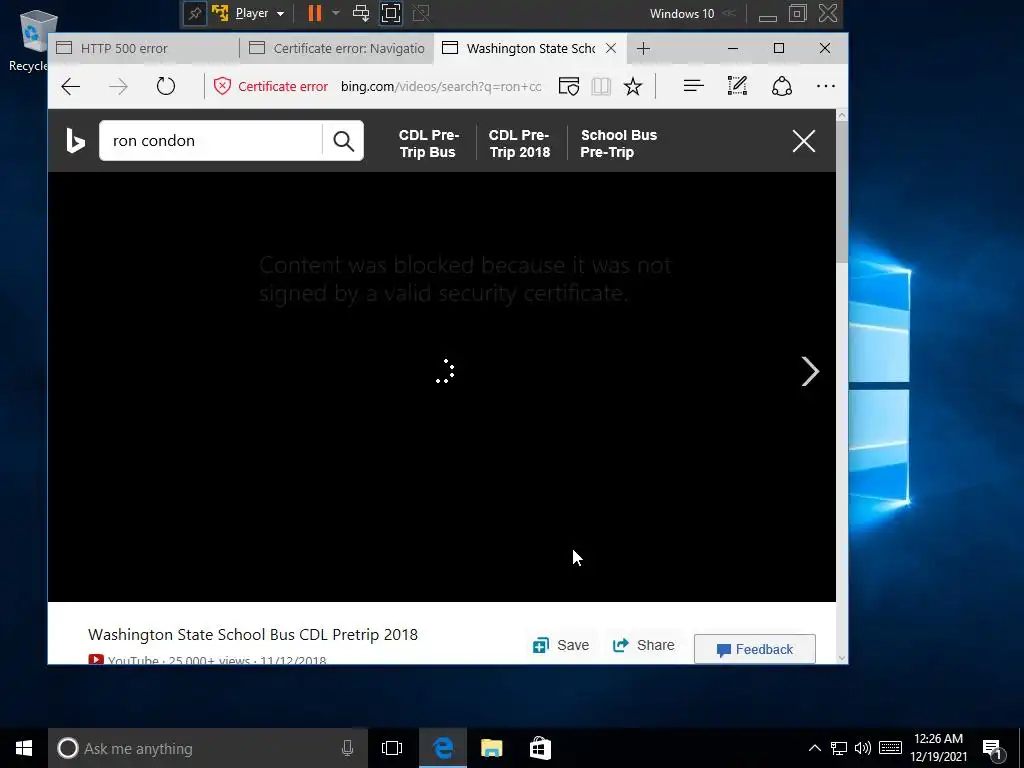Click the Bing logo
This screenshot has width=1024, height=768.
pyautogui.click(x=76, y=141)
